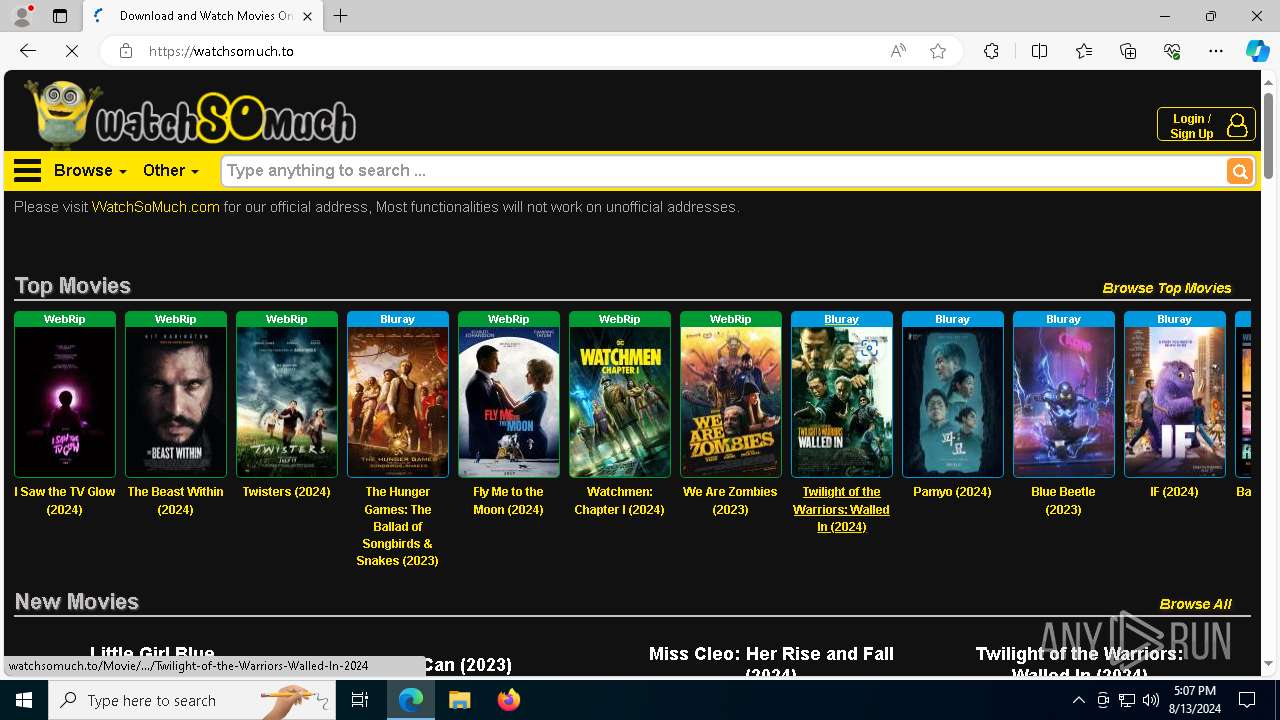This screenshot has width=1280, height=720.
Task: Expand the Browse dropdown menu
Action: tap(90, 170)
